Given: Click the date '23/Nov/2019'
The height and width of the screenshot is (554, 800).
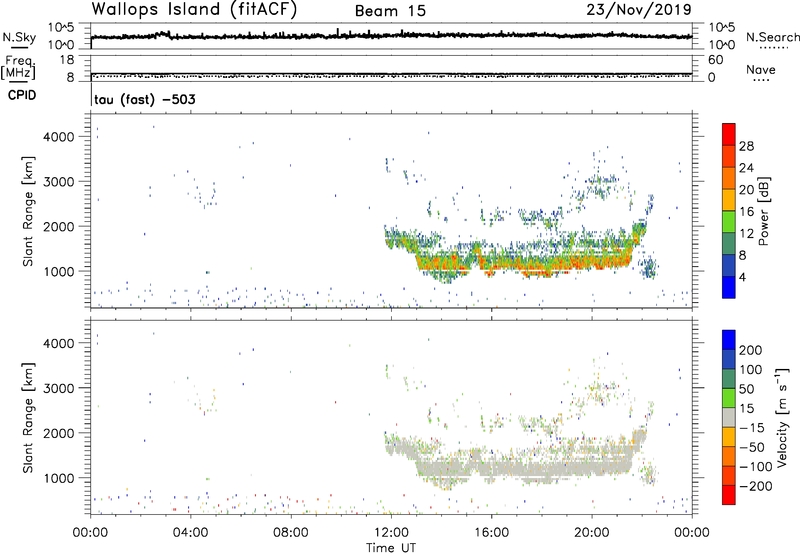Looking at the screenshot, I should point(639,10).
